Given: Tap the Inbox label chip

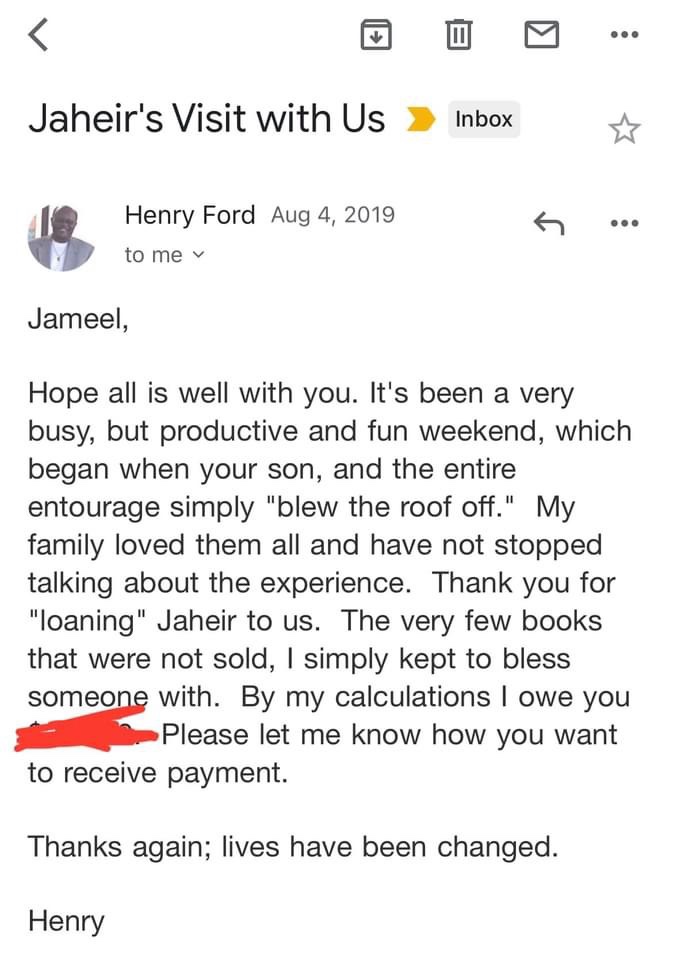Looking at the screenshot, I should (484, 120).
